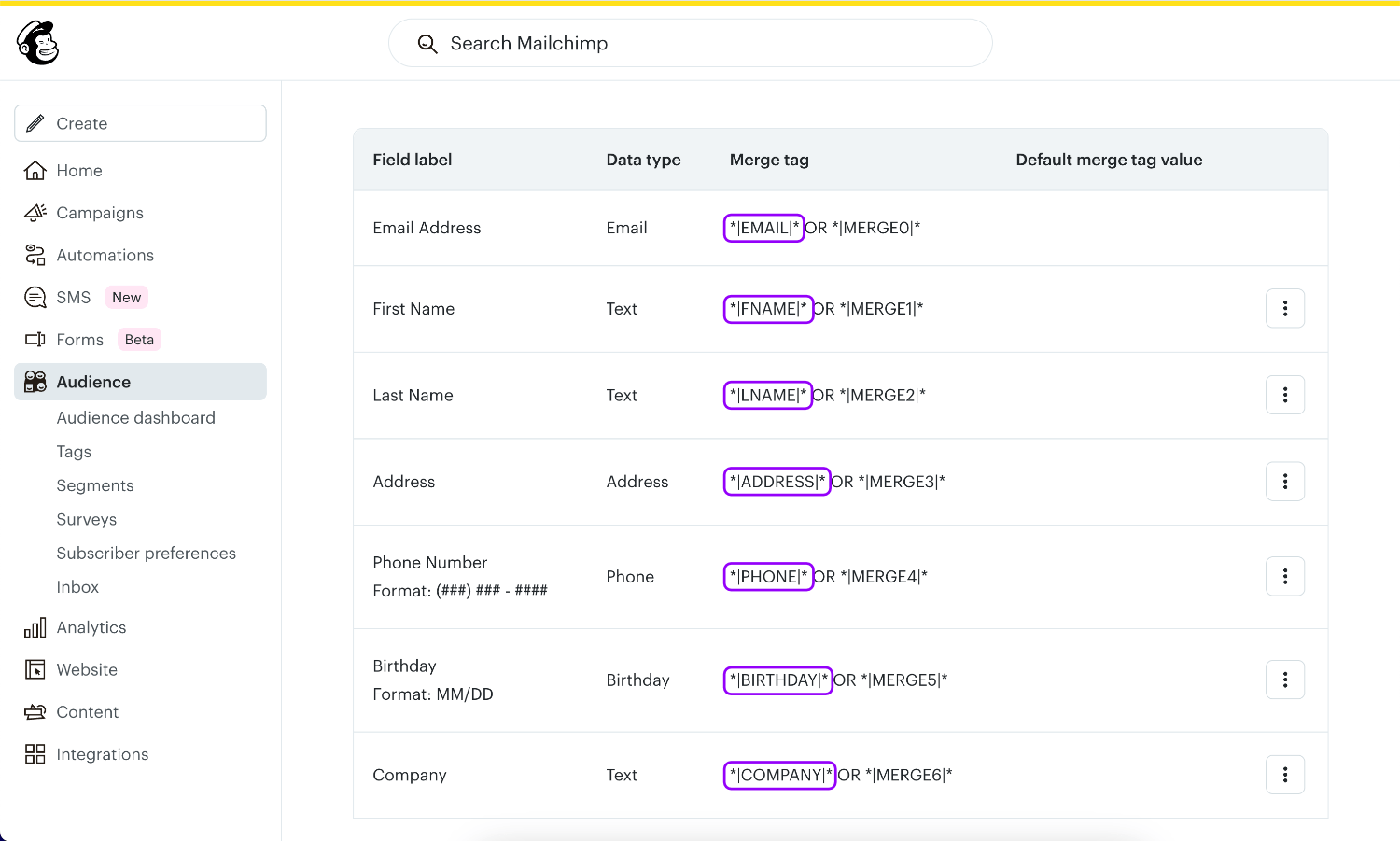Open Inbox under Audience

point(77,587)
